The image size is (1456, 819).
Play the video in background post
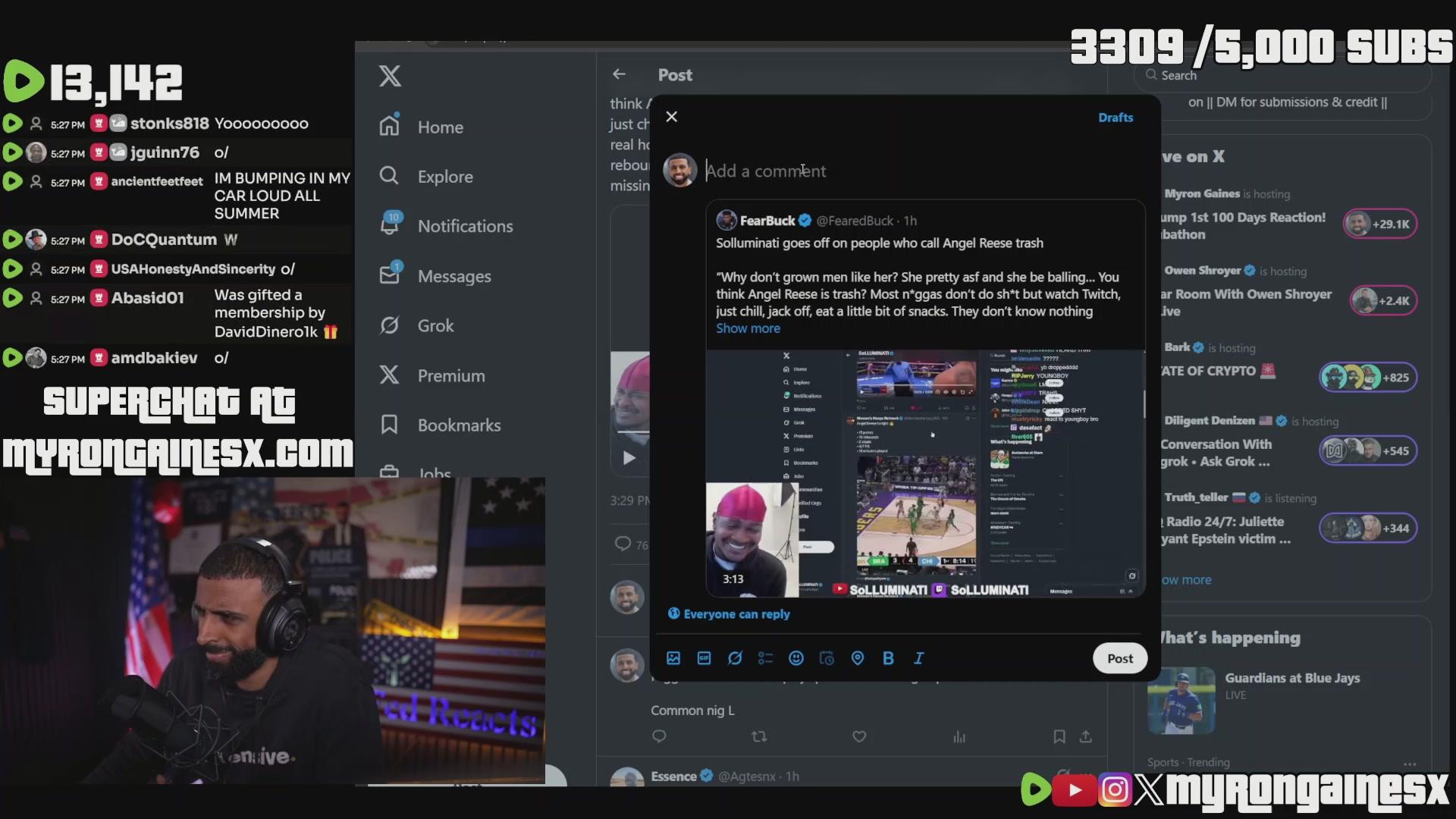click(x=629, y=457)
